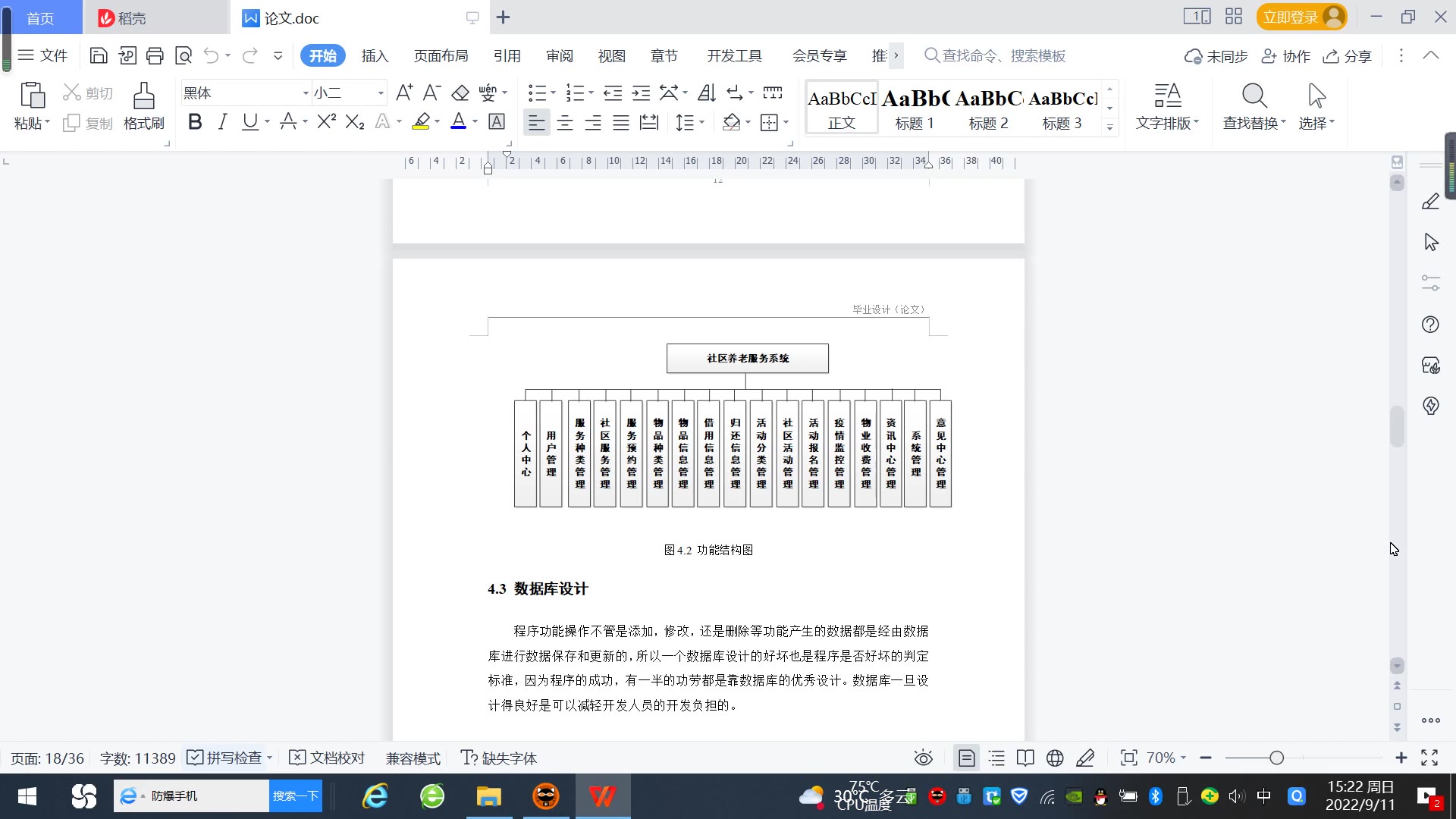
Task: Clear formatting with eraser icon
Action: (x=460, y=93)
